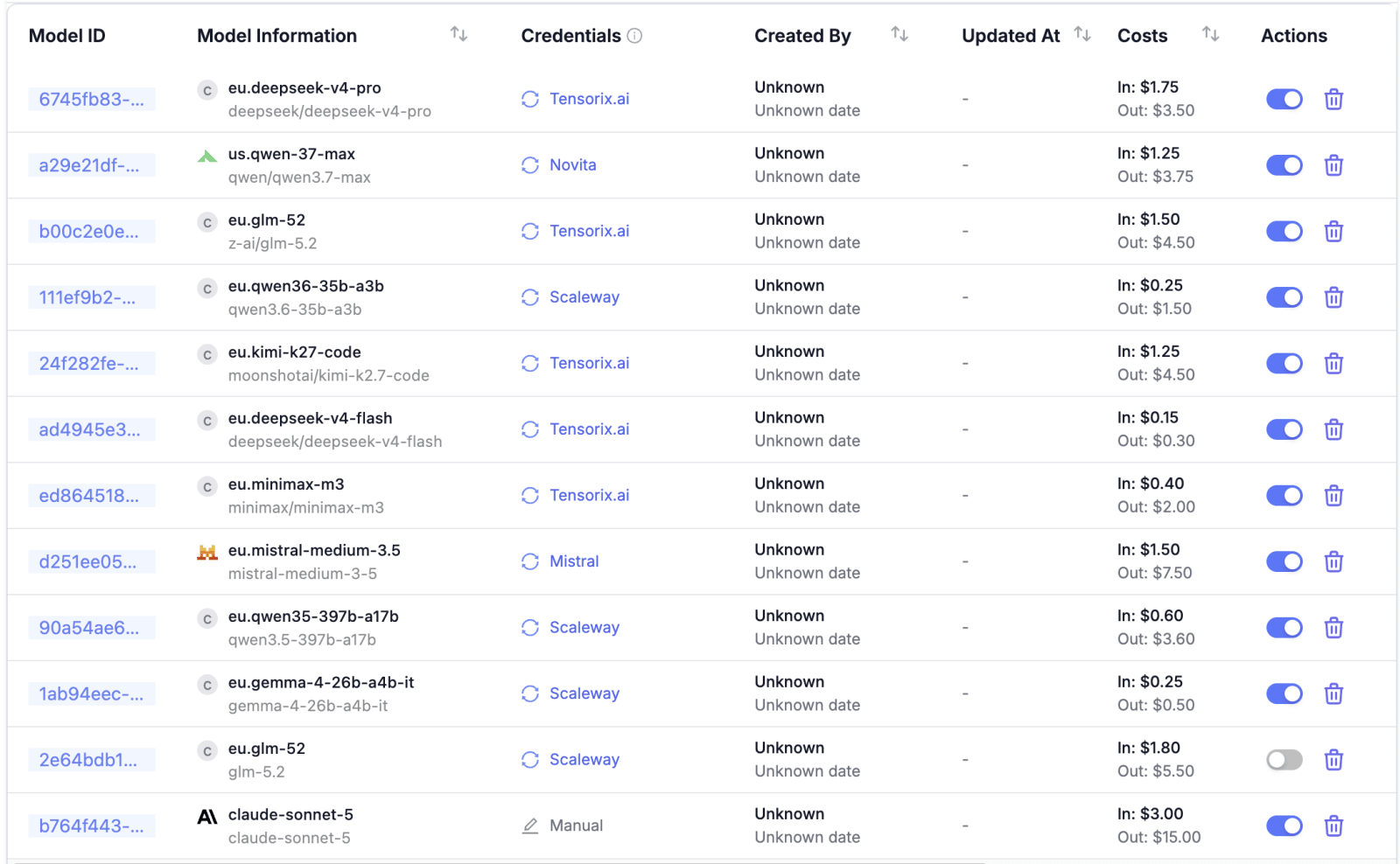
Task: Disable the us.qwen-37-max model toggle
Action: [x=1284, y=165]
